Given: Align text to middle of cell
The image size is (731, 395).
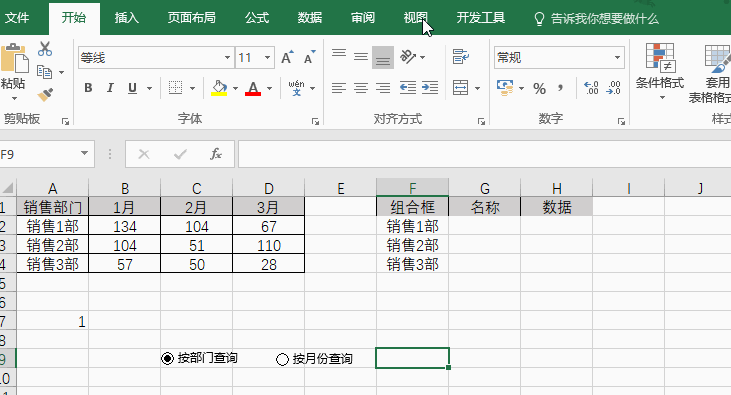Looking at the screenshot, I should point(360,57).
